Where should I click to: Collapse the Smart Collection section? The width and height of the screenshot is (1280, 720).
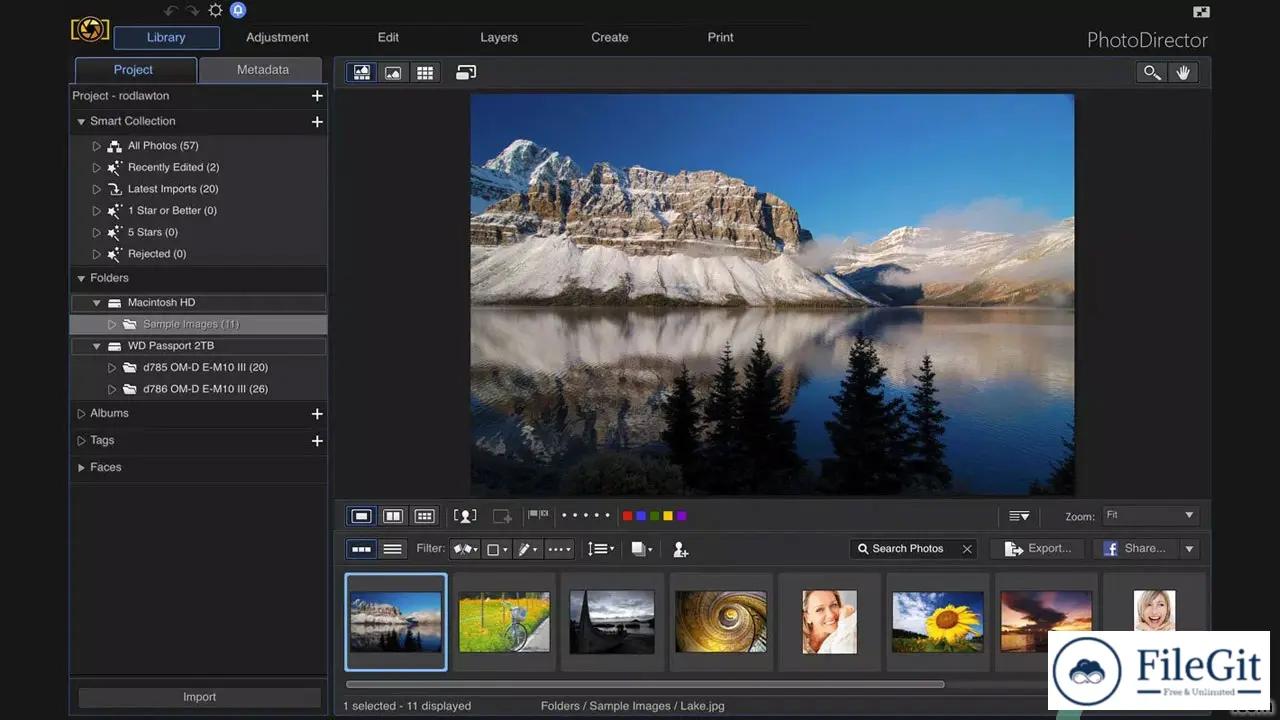[81, 121]
